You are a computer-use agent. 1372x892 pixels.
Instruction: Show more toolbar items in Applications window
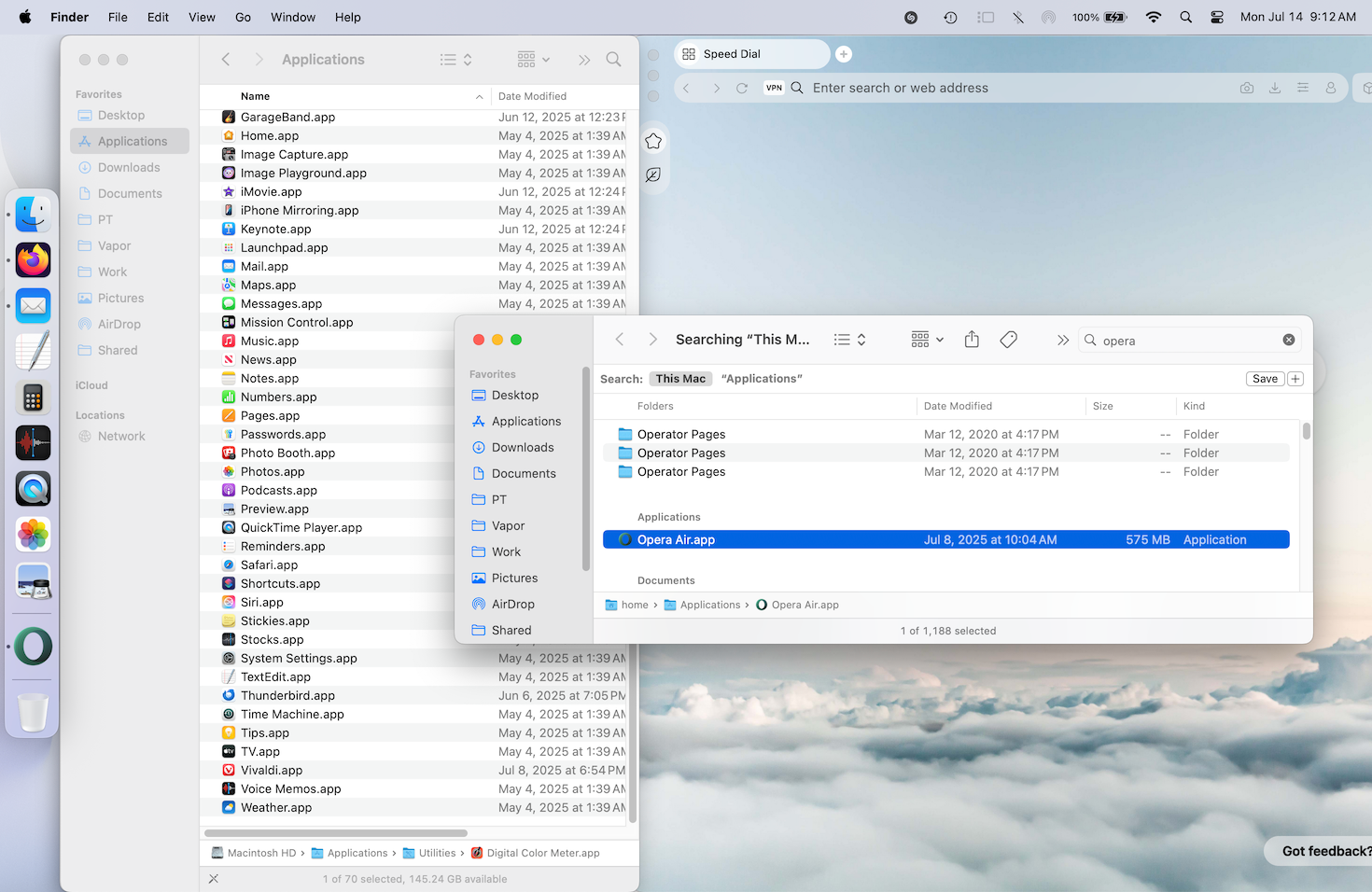point(584,60)
